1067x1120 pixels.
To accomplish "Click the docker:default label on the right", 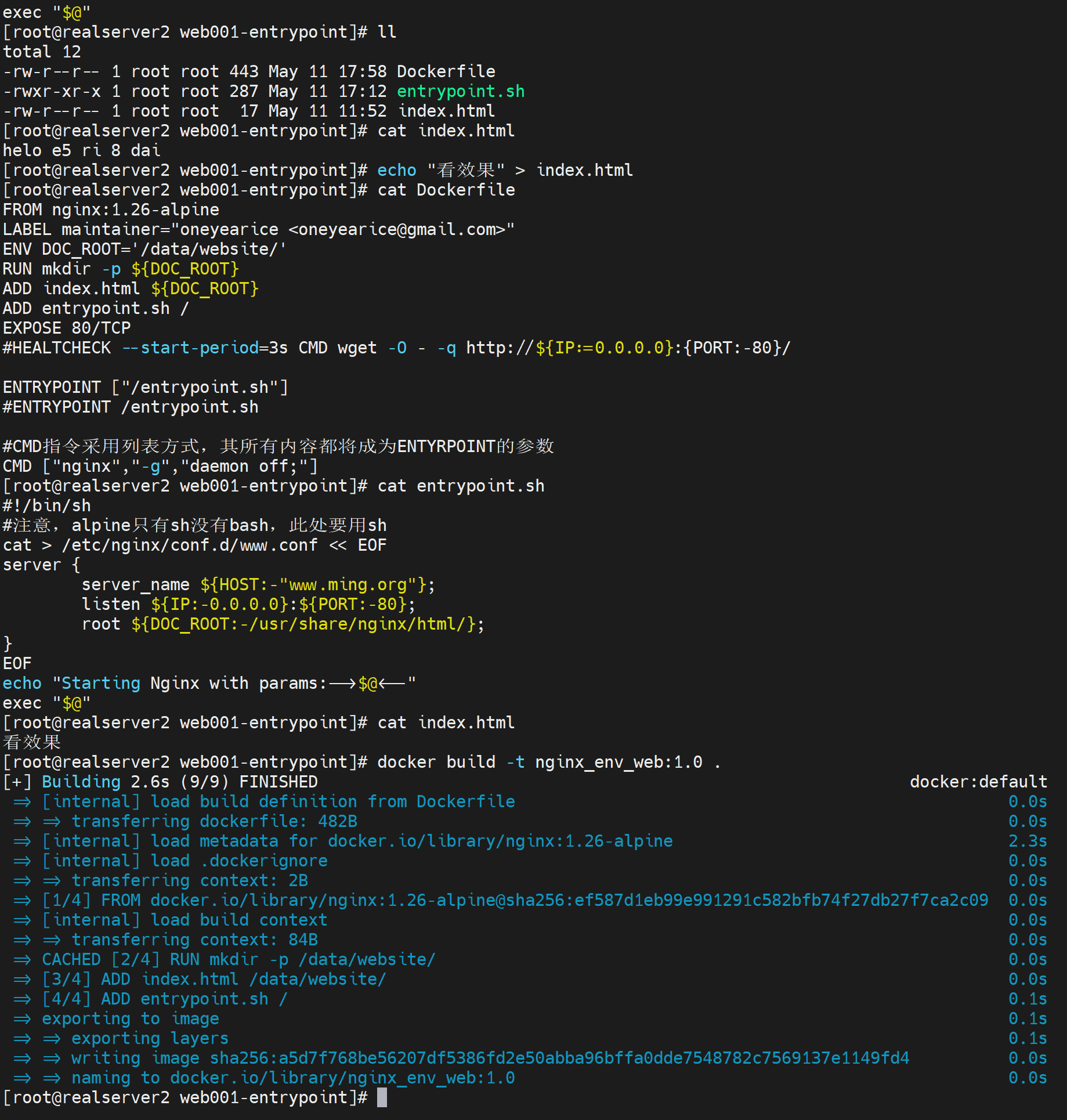I will point(978,782).
